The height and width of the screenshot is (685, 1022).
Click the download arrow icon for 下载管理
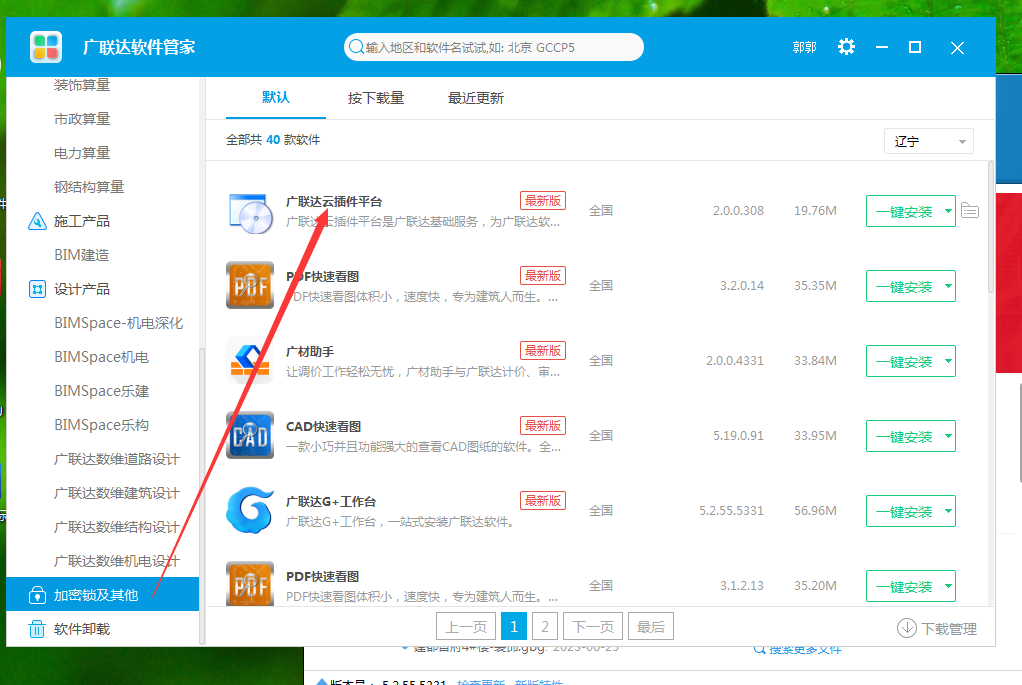(x=907, y=628)
